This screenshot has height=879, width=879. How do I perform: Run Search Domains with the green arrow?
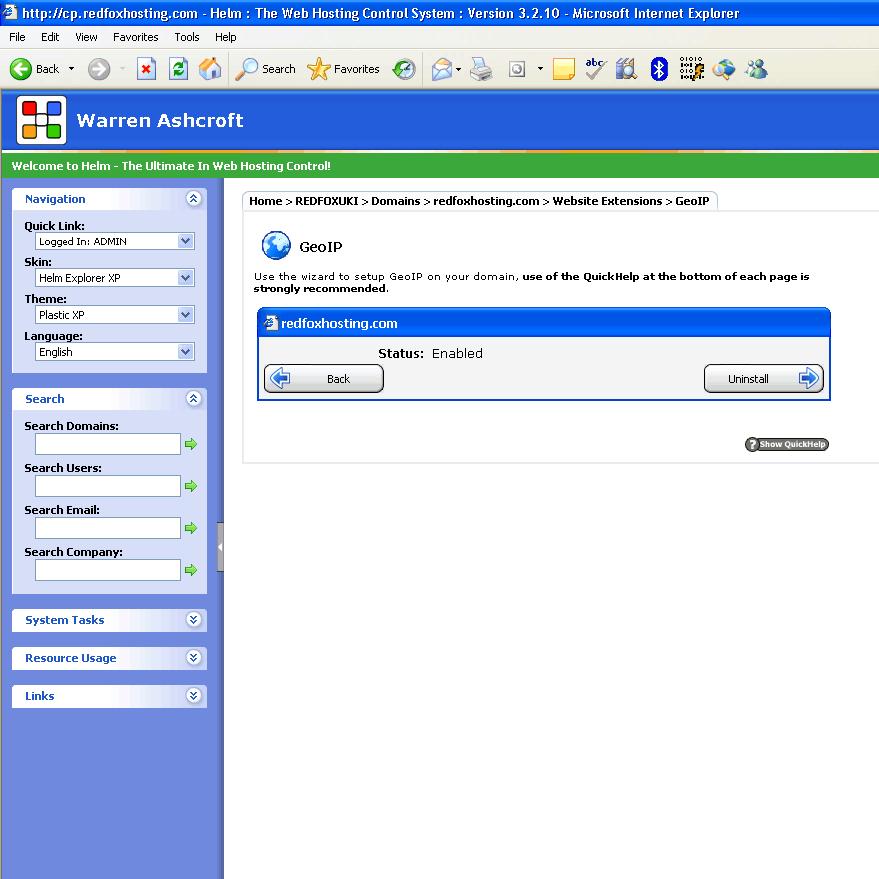(191, 444)
